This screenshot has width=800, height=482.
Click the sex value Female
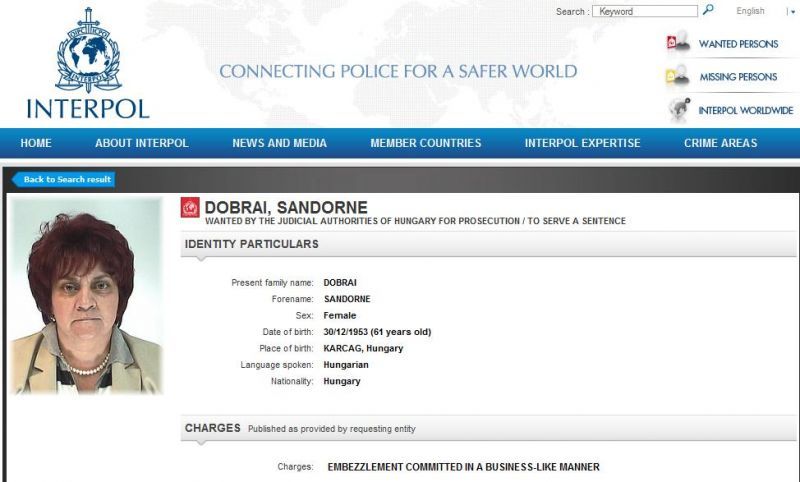(x=340, y=316)
